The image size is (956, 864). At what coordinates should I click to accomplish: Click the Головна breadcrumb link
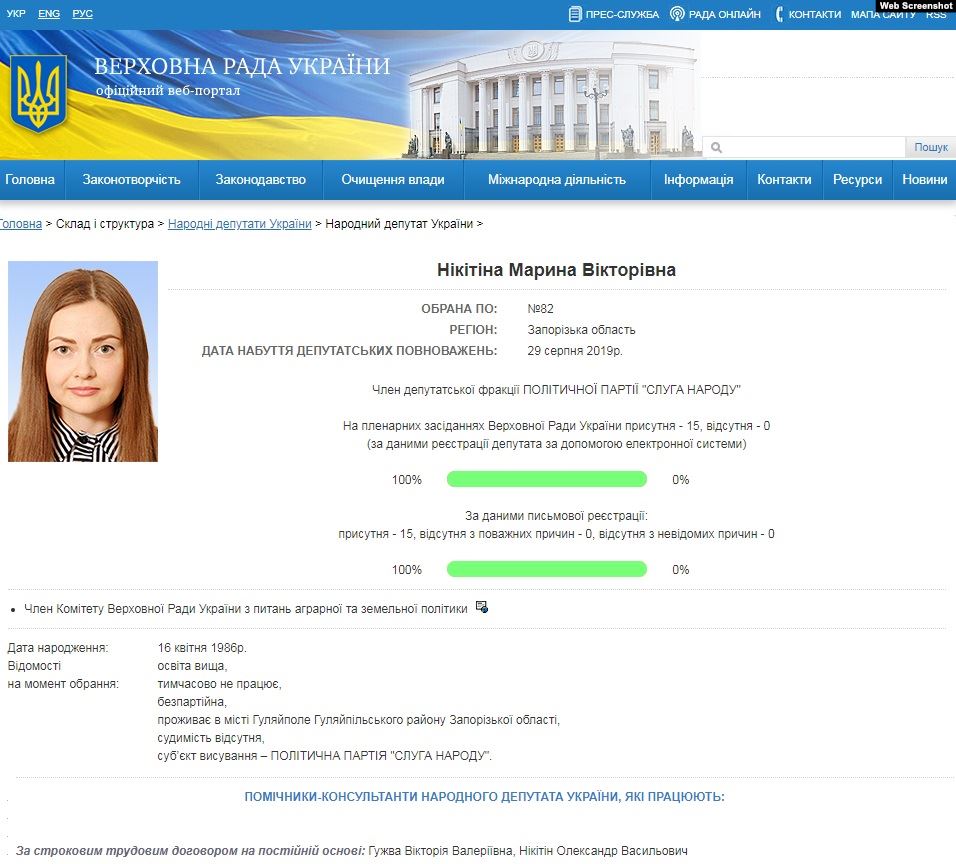tap(20, 224)
